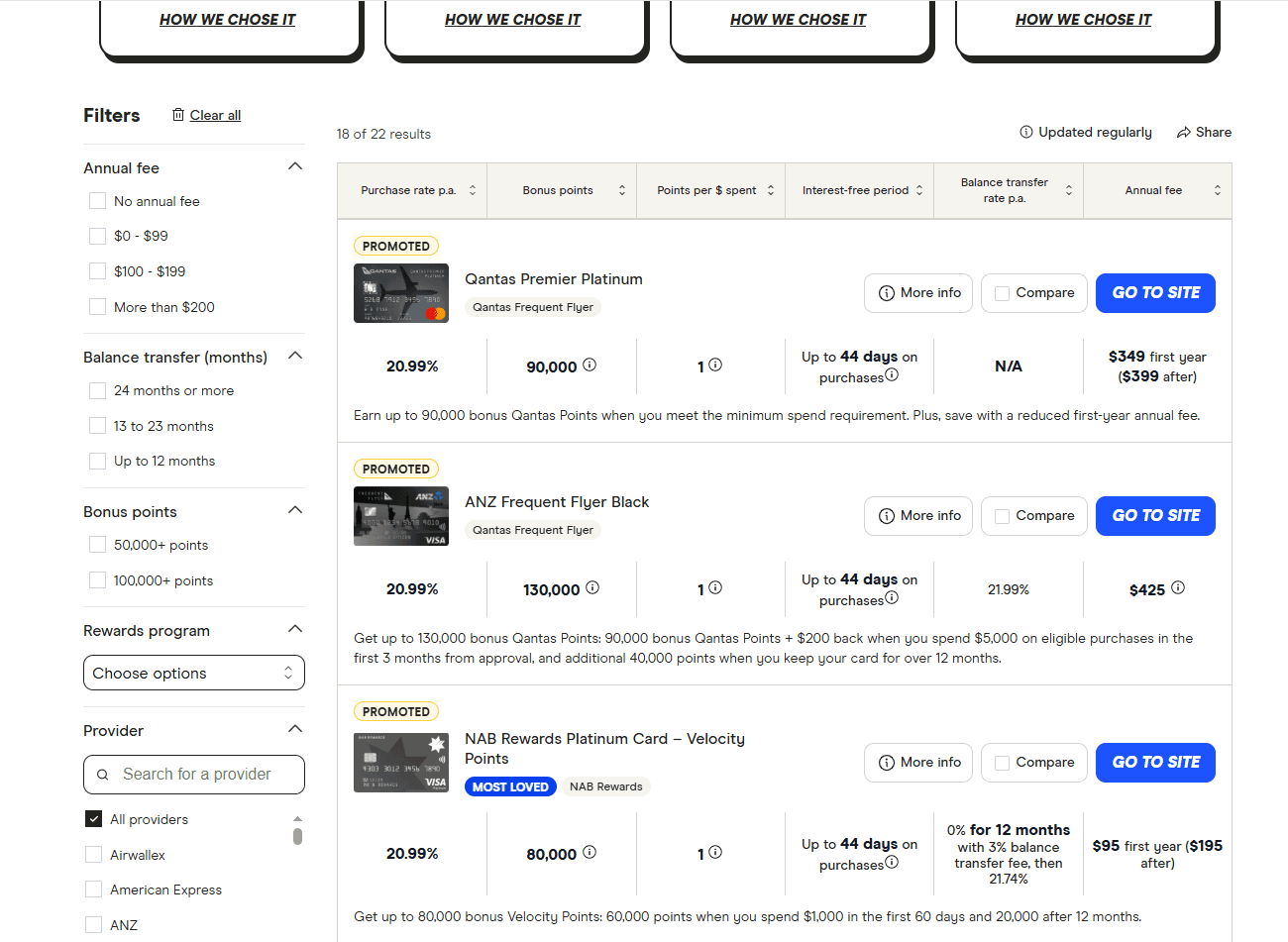Tick Compare for ANZ Frequent Flyer Black

coord(1002,516)
